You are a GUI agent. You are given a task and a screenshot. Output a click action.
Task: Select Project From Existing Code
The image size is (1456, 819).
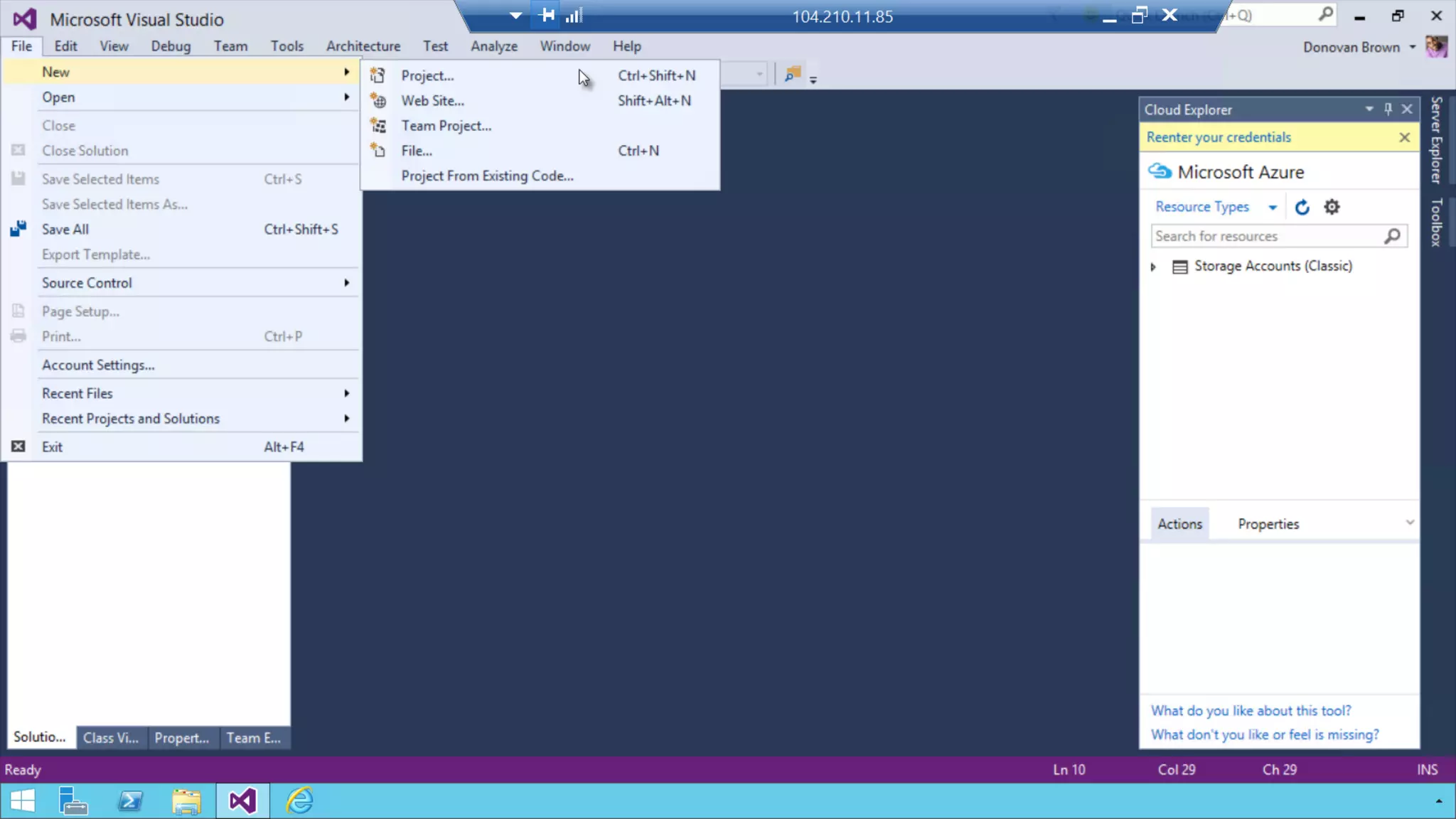[x=487, y=176]
